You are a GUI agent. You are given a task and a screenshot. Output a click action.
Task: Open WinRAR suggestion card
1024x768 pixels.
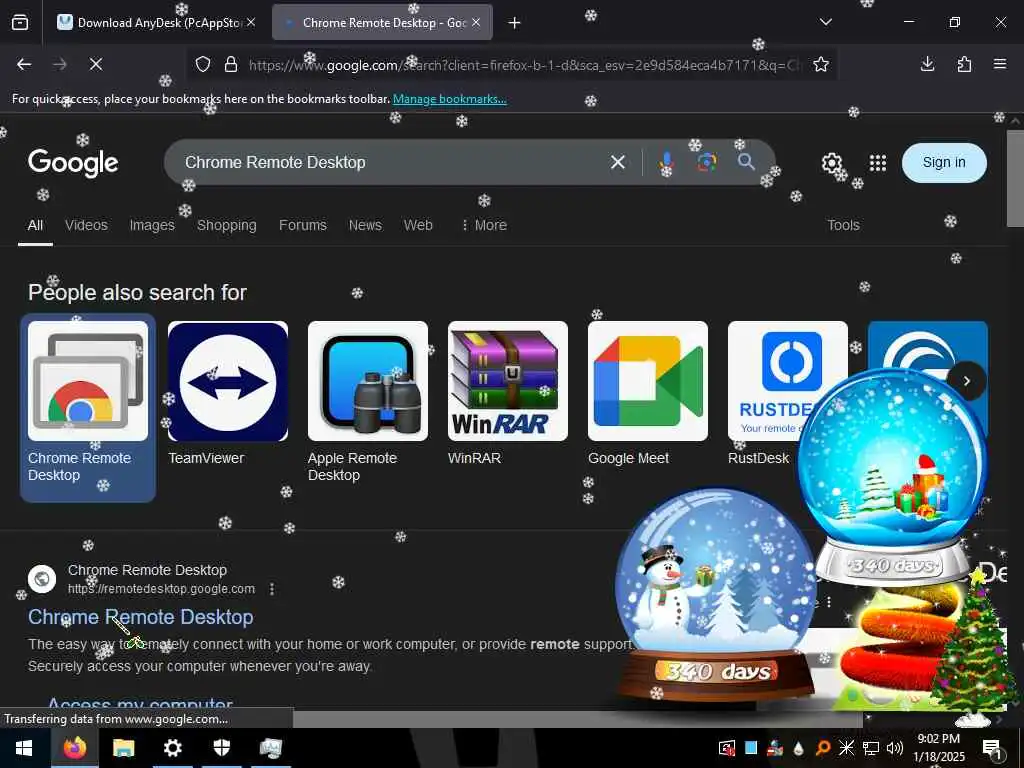507,394
